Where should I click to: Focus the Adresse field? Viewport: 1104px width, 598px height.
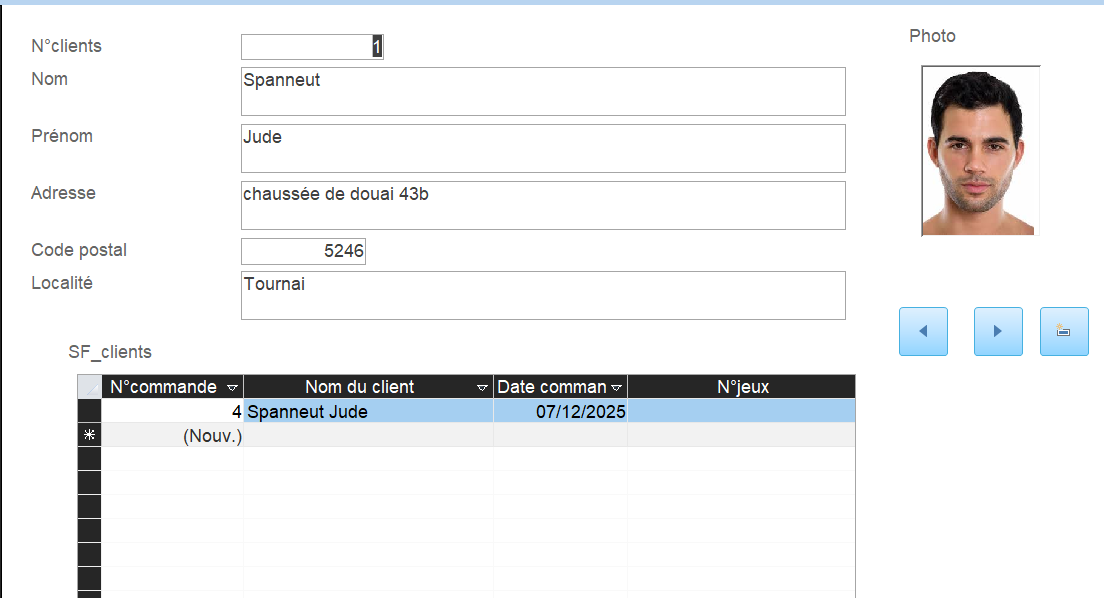pos(543,205)
